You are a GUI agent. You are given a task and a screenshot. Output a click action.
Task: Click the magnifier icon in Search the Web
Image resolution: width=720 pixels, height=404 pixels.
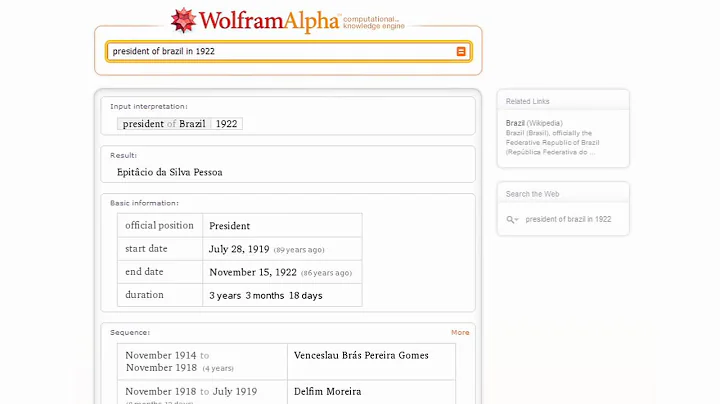click(512, 219)
